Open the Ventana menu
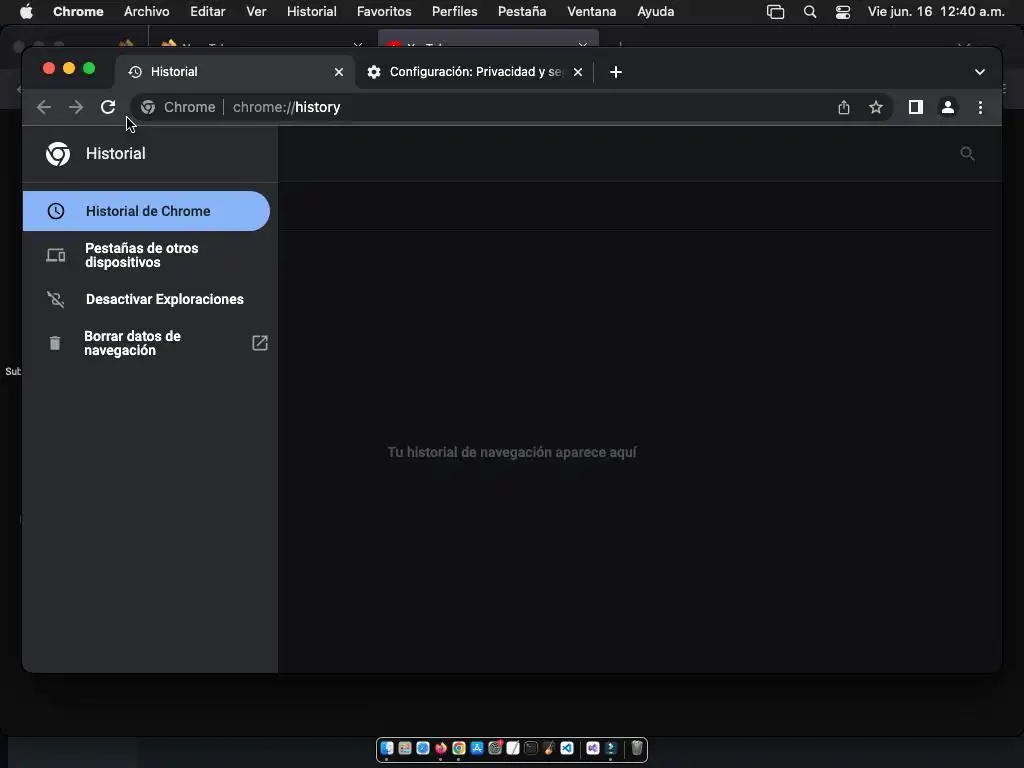 pyautogui.click(x=592, y=12)
